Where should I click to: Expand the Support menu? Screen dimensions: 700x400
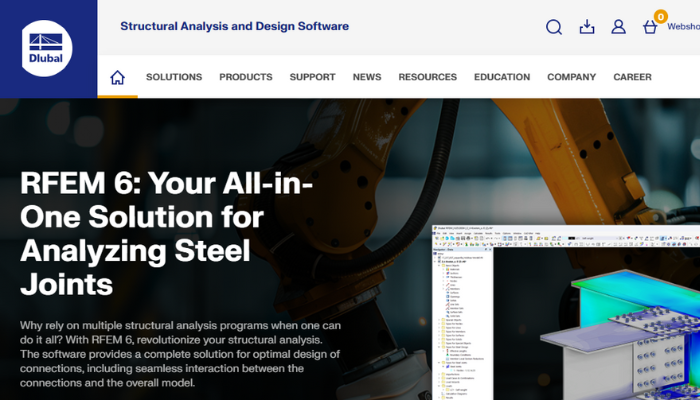tap(312, 77)
